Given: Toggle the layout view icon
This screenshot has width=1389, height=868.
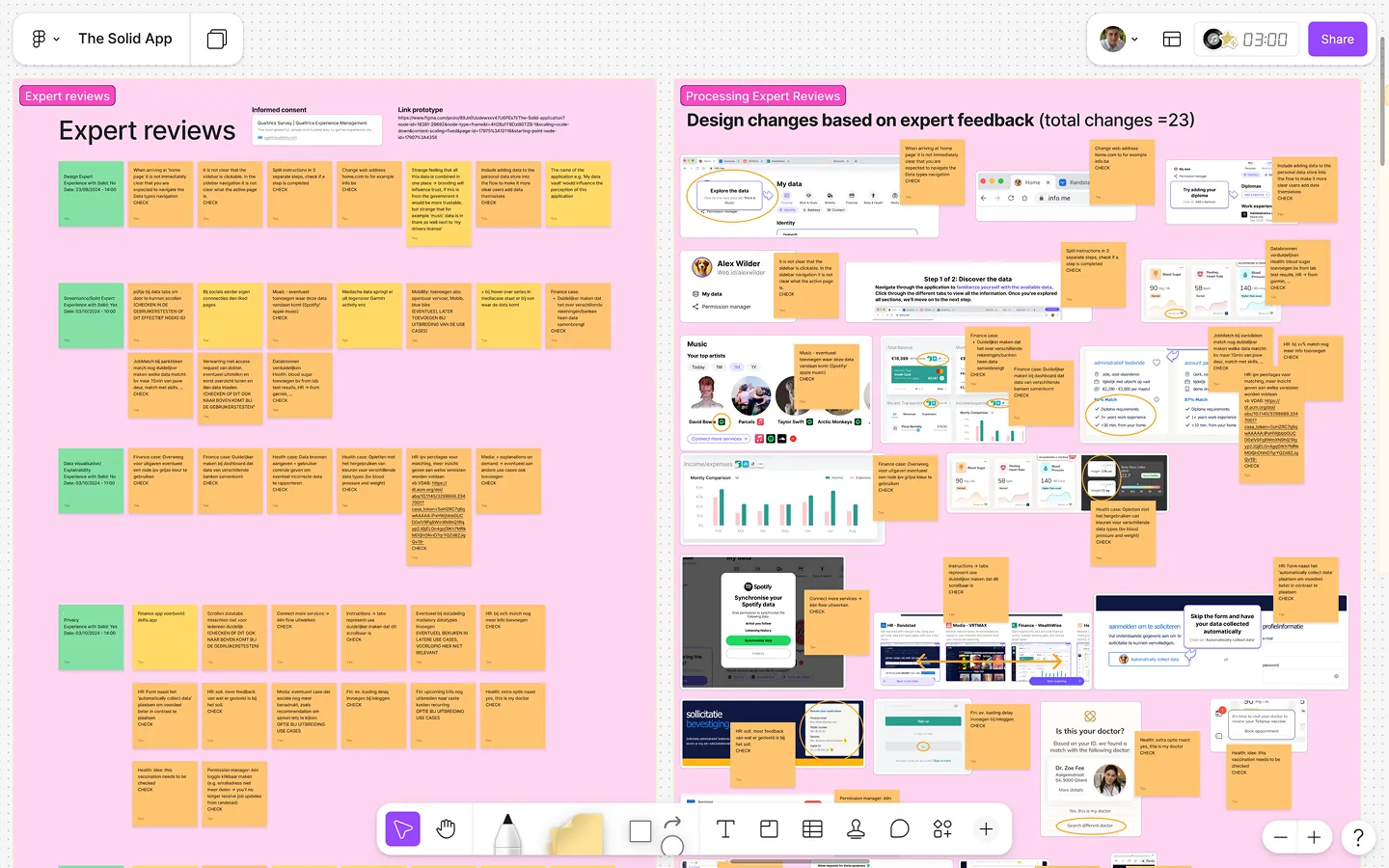Looking at the screenshot, I should point(1172,40).
